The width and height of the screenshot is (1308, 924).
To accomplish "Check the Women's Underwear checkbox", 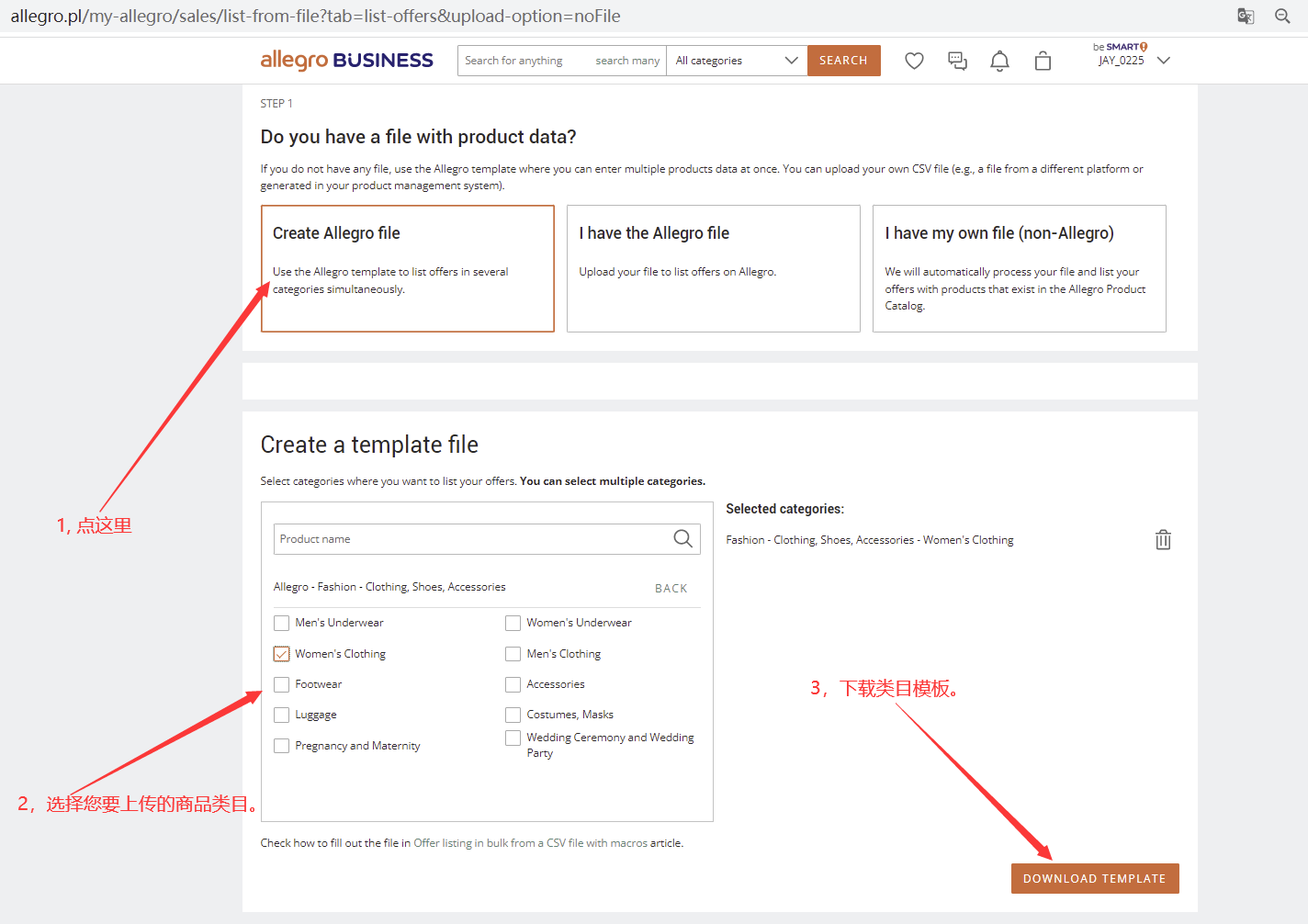I will click(513, 623).
